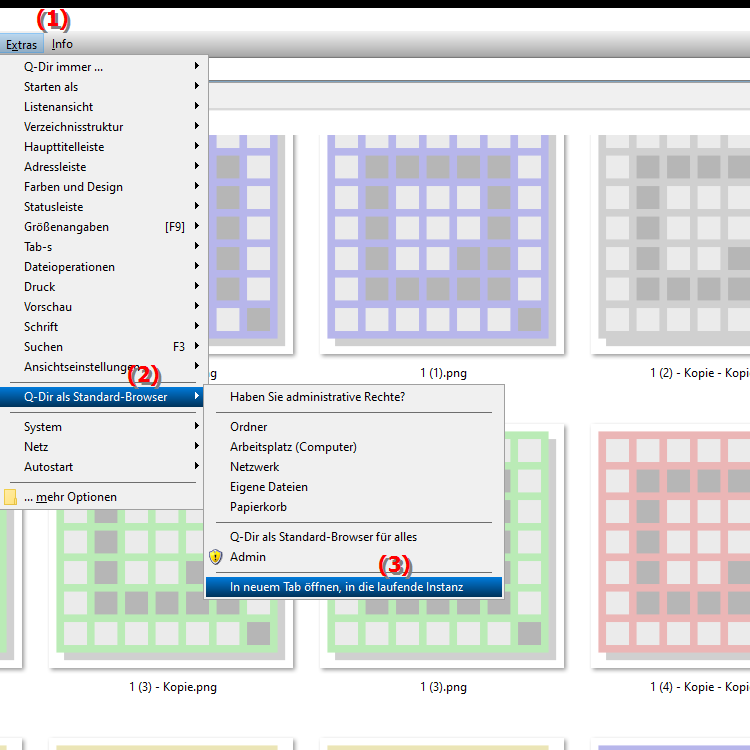The image size is (750, 750).
Task: Select the Druck menu entry
Action: click(104, 287)
